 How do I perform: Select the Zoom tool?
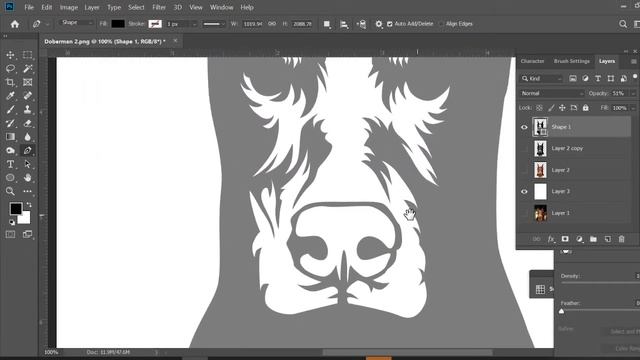(x=10, y=191)
